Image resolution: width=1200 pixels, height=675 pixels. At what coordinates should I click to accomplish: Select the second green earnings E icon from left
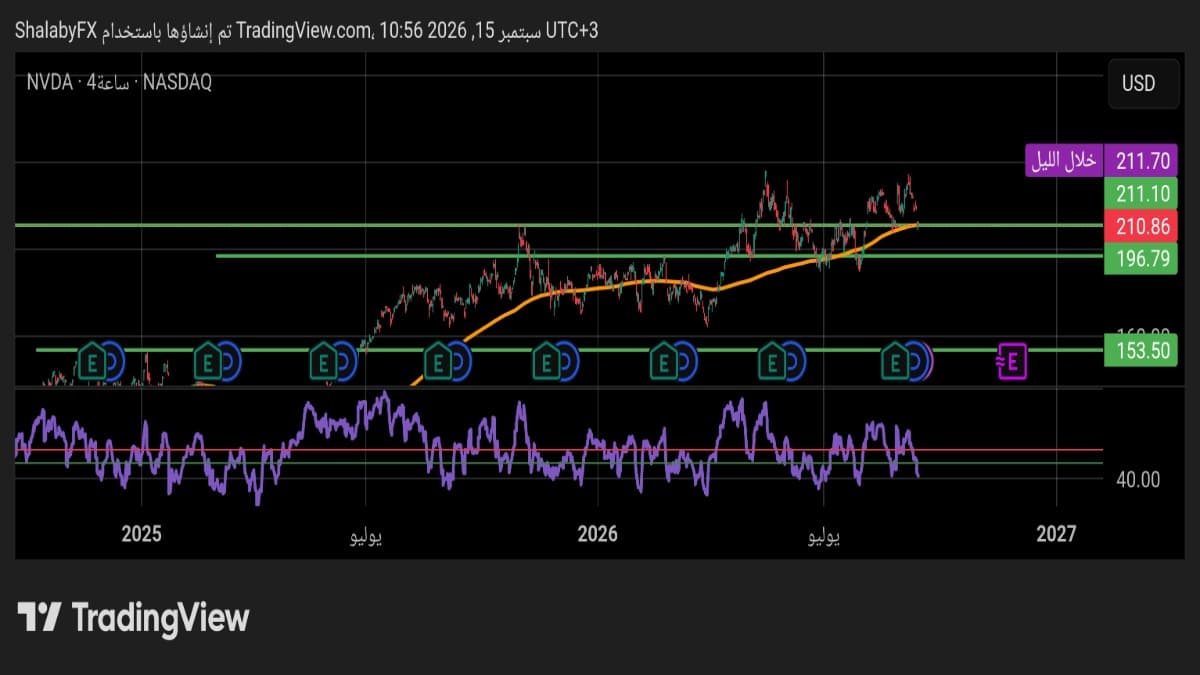pos(207,360)
